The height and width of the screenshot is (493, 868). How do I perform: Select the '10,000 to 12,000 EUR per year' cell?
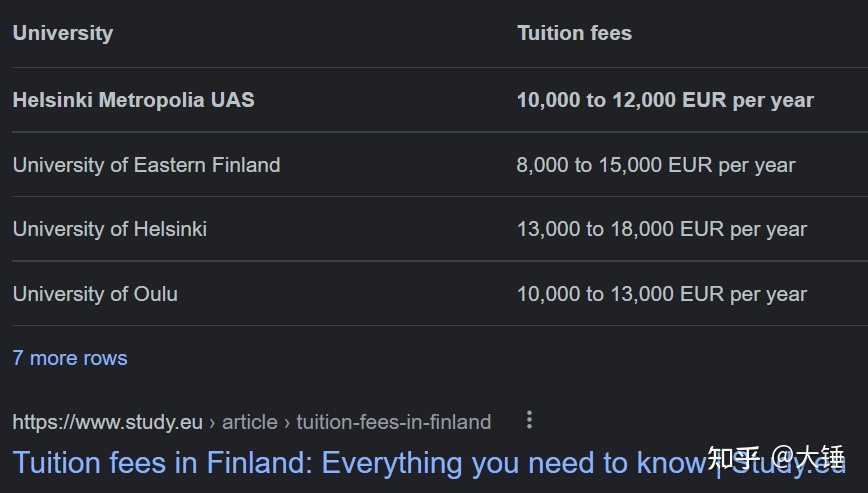point(665,100)
